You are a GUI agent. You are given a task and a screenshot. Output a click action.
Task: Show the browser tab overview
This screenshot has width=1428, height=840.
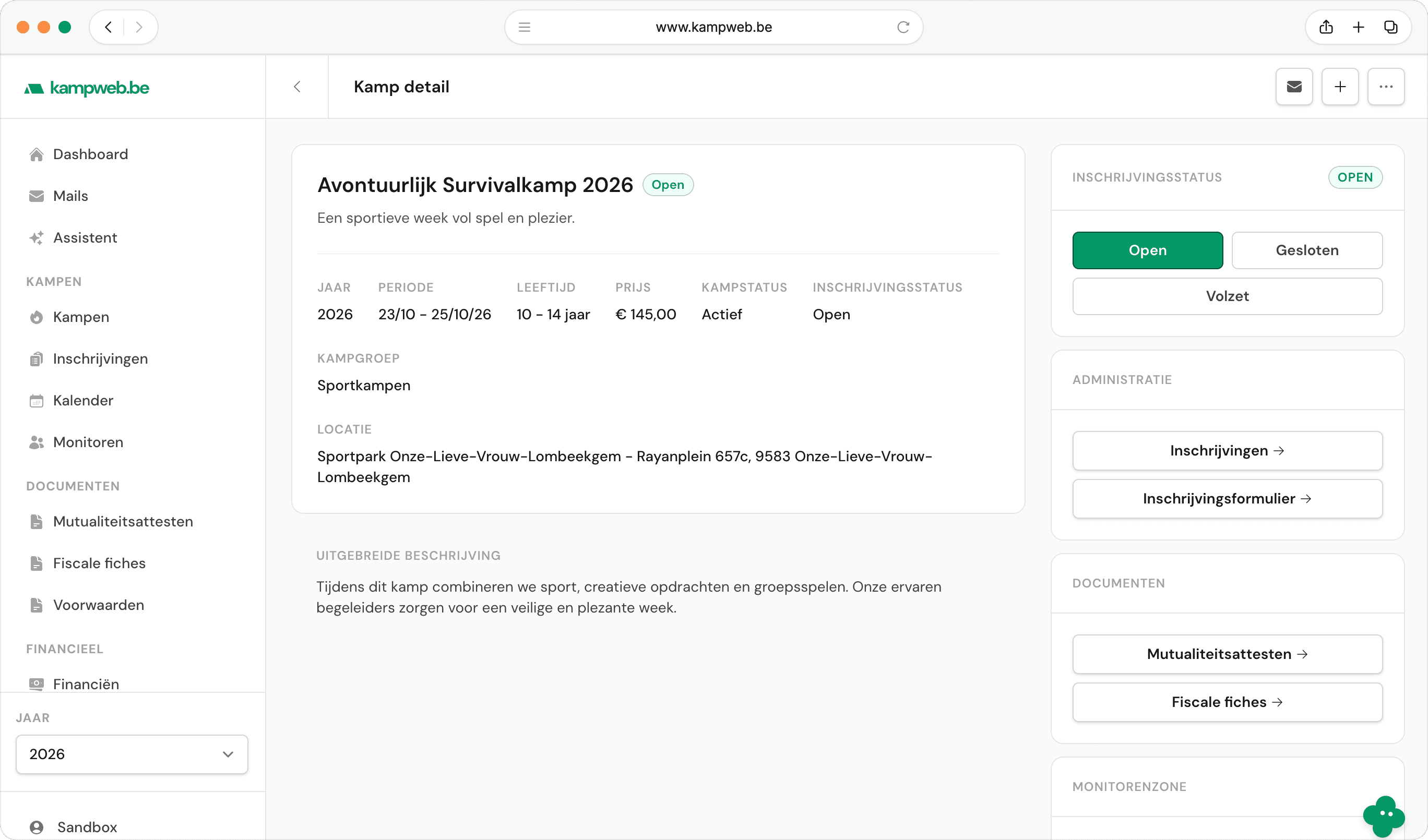coord(1390,27)
